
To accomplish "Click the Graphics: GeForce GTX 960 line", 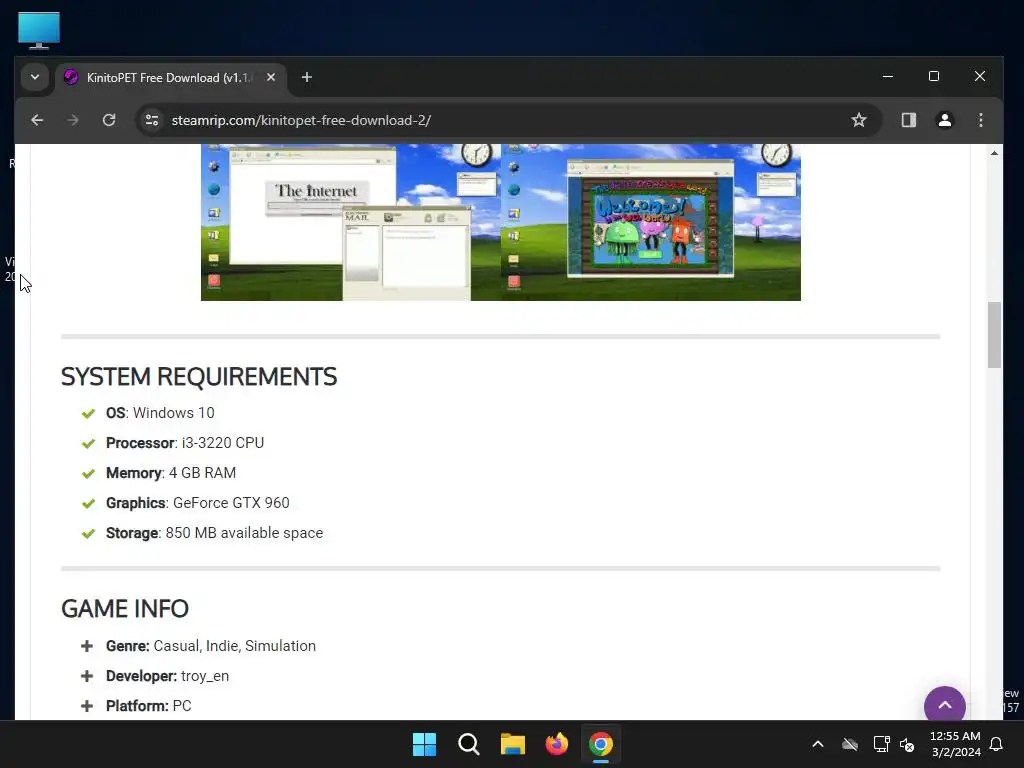I will point(198,503).
